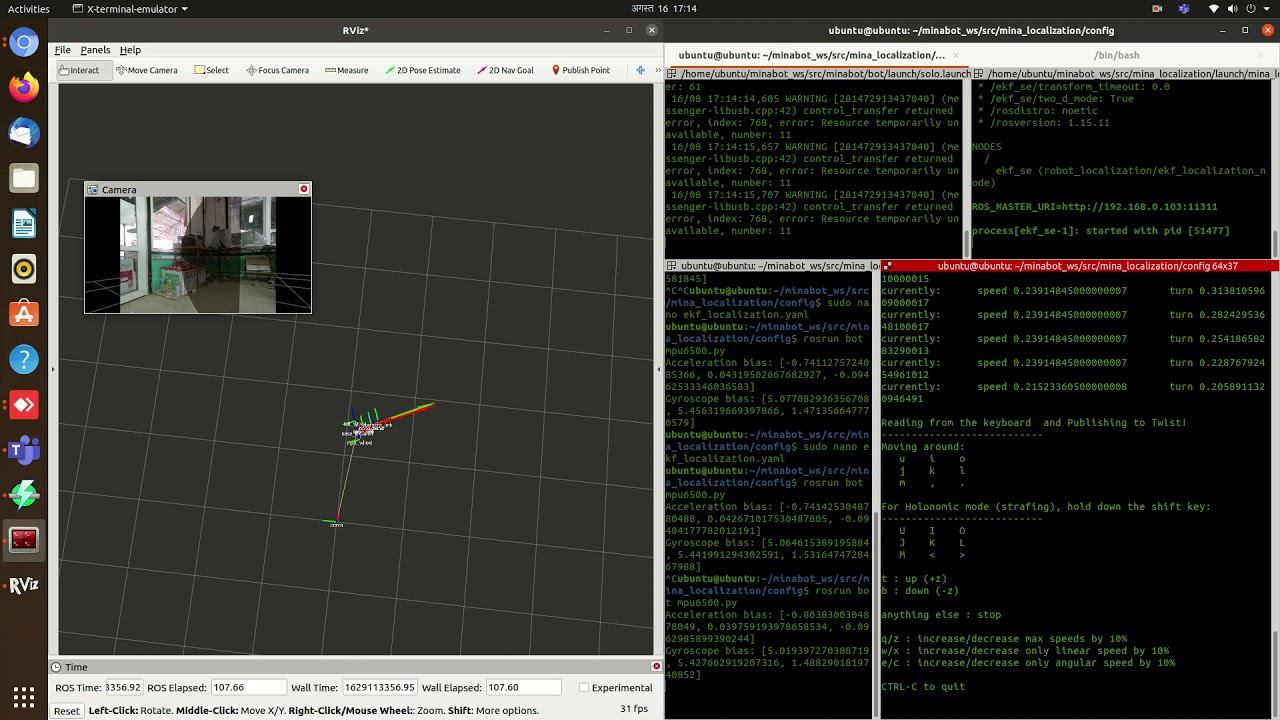Open the volume indicator
This screenshot has width=1280, height=720.
coord(1234,8)
